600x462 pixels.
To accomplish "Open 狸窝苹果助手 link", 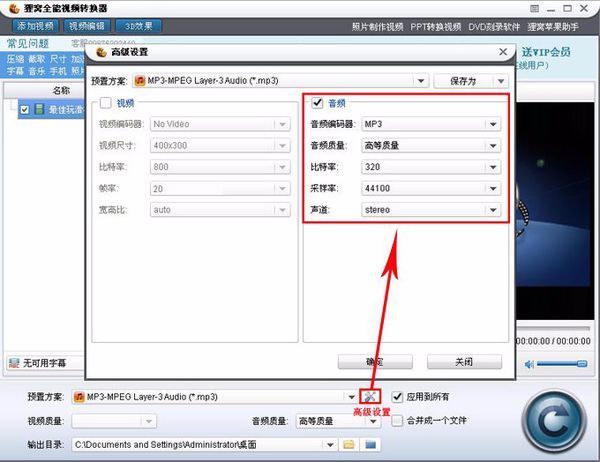I will coord(553,27).
